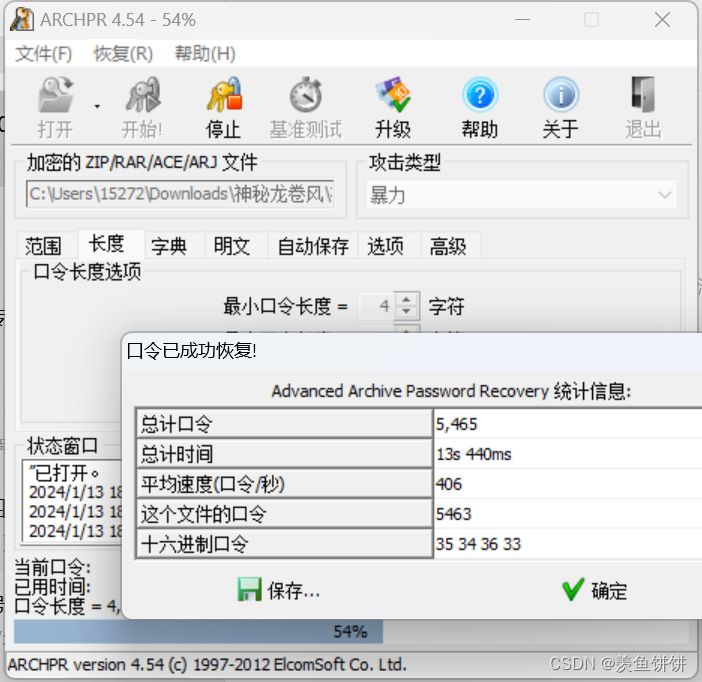This screenshot has width=702, height=682.
Task: Close the ARCHPR window
Action: 663,20
